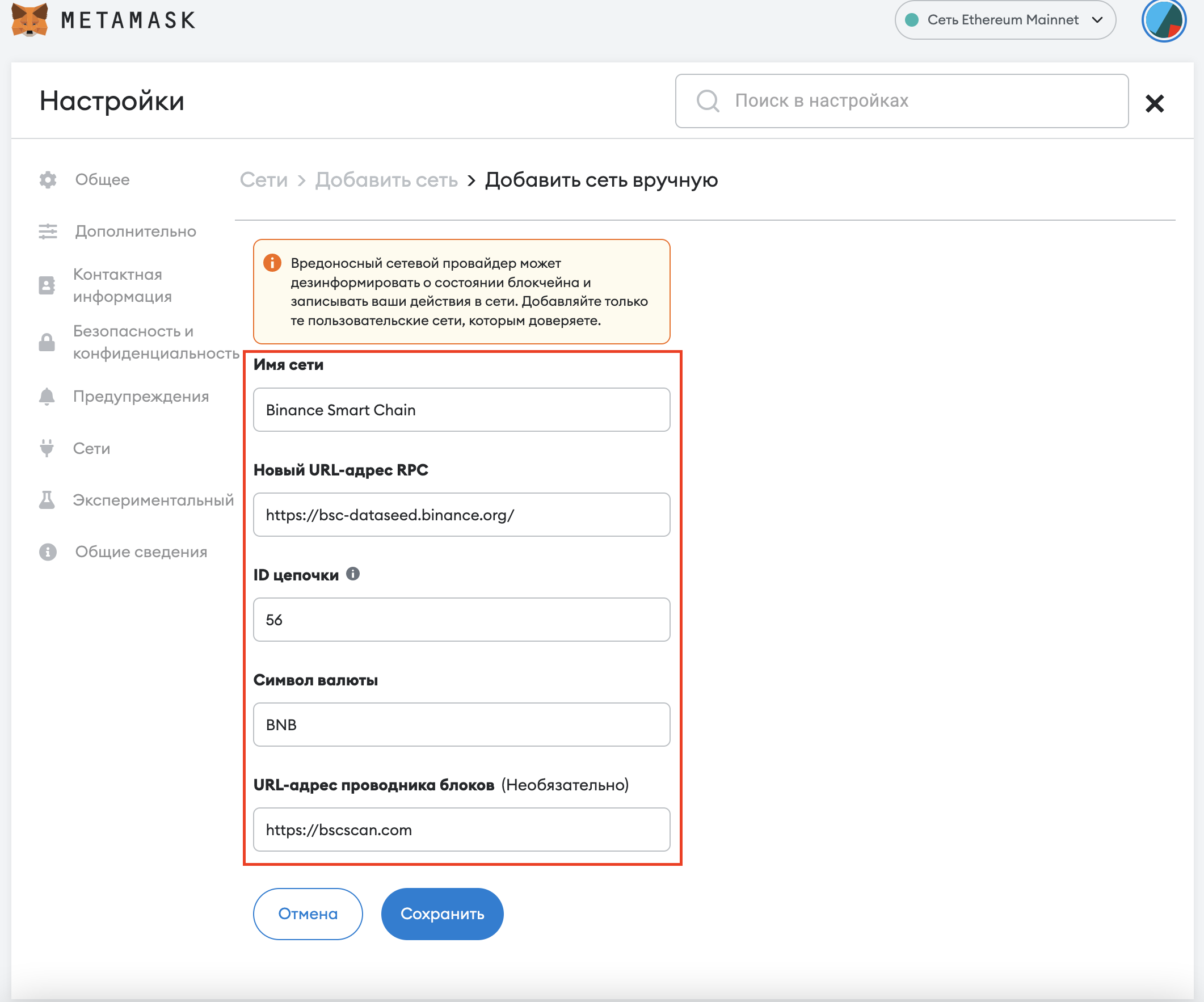Click the info tooltip icon near ID цепочки
The width and height of the screenshot is (1204, 1002).
coord(352,573)
